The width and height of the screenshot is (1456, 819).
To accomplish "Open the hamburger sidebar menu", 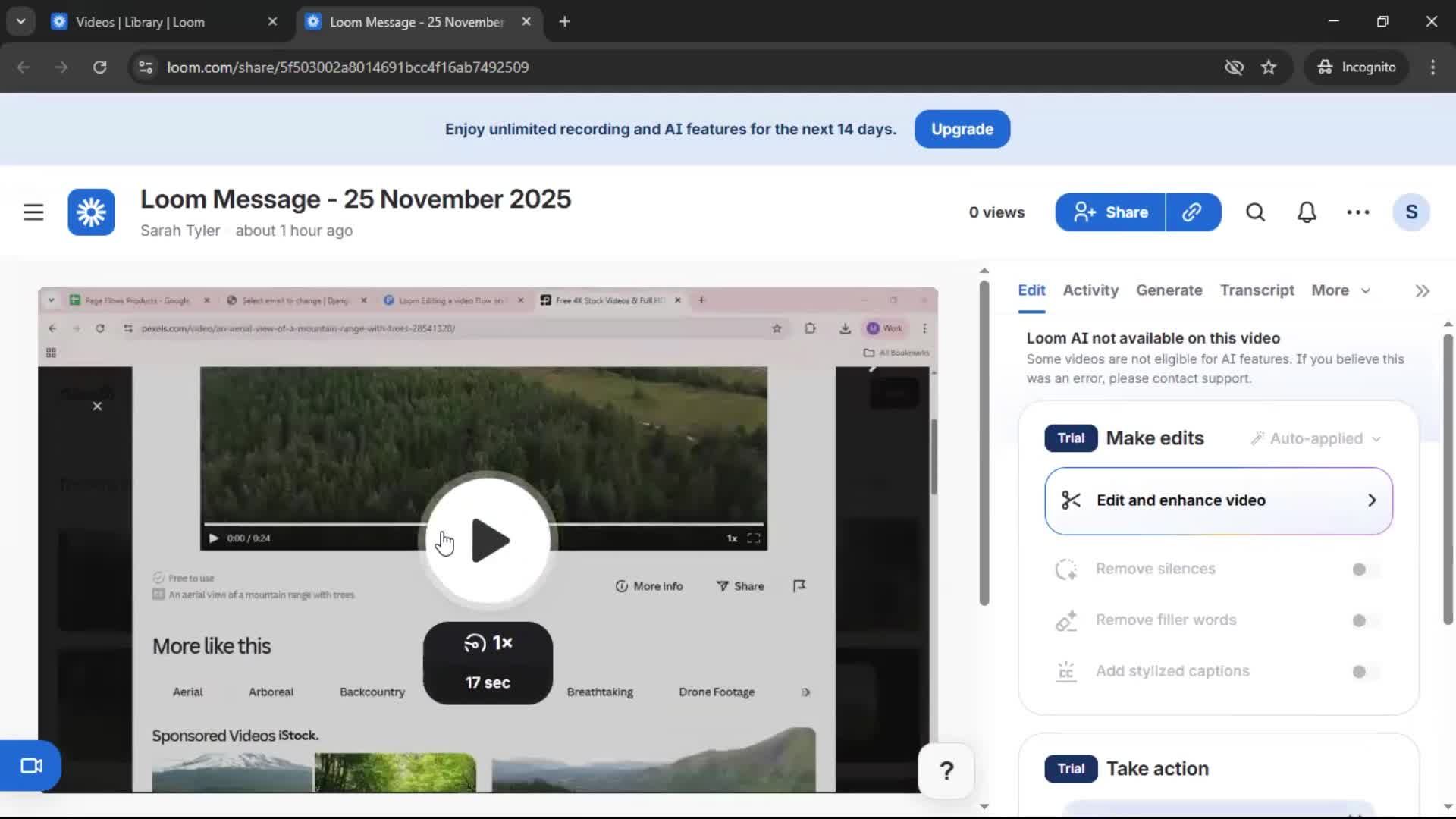I will pyautogui.click(x=33, y=212).
